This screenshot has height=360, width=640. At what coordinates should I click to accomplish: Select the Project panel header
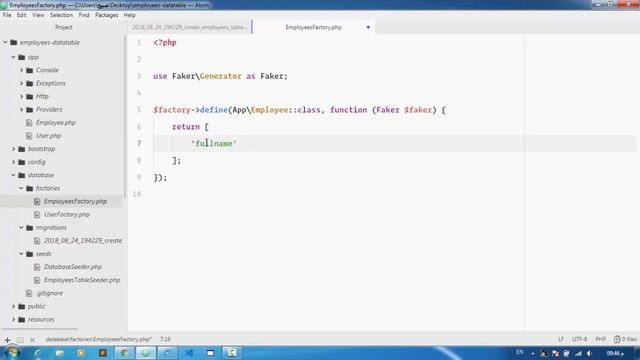(64, 27)
